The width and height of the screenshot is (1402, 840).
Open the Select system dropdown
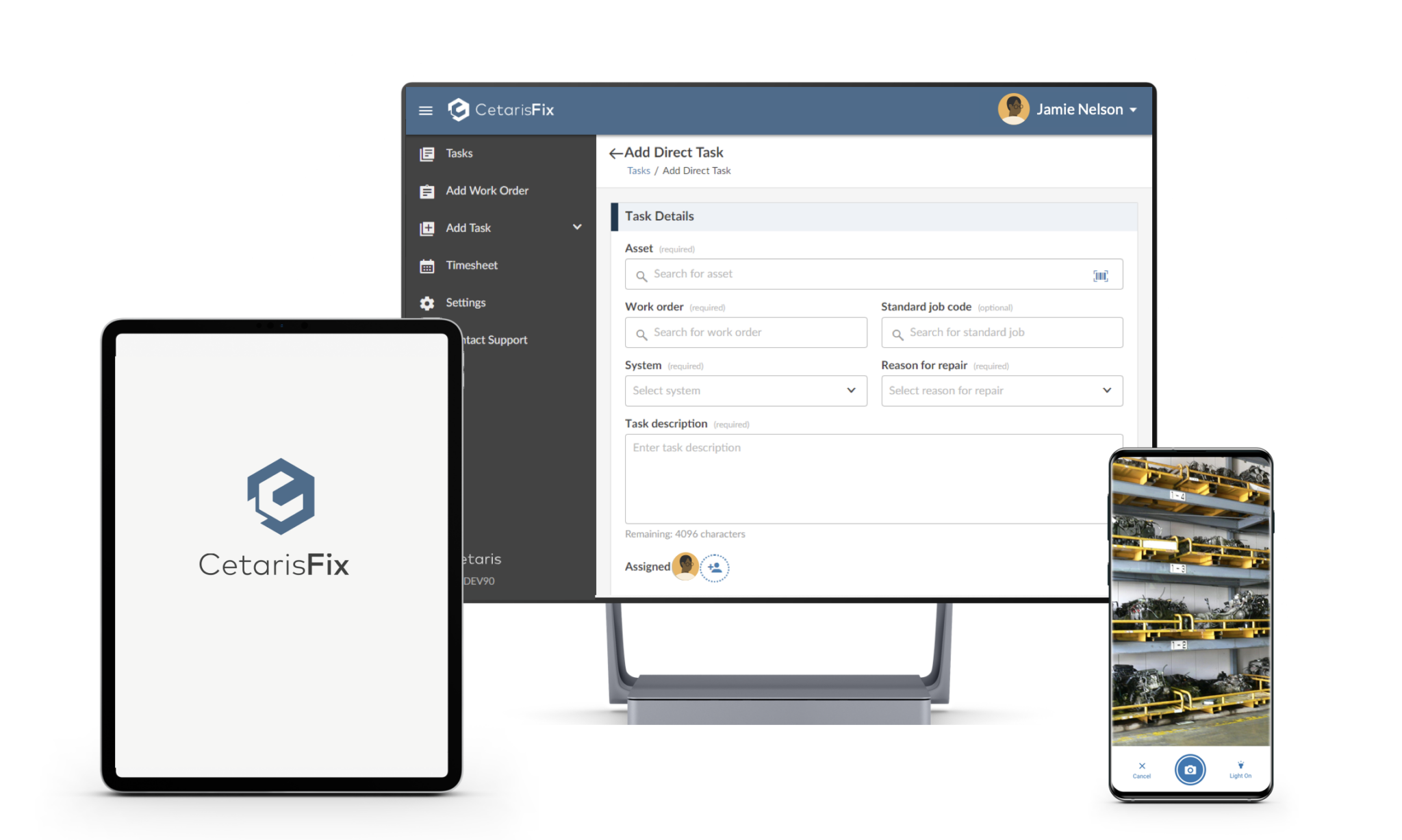pyautogui.click(x=745, y=391)
